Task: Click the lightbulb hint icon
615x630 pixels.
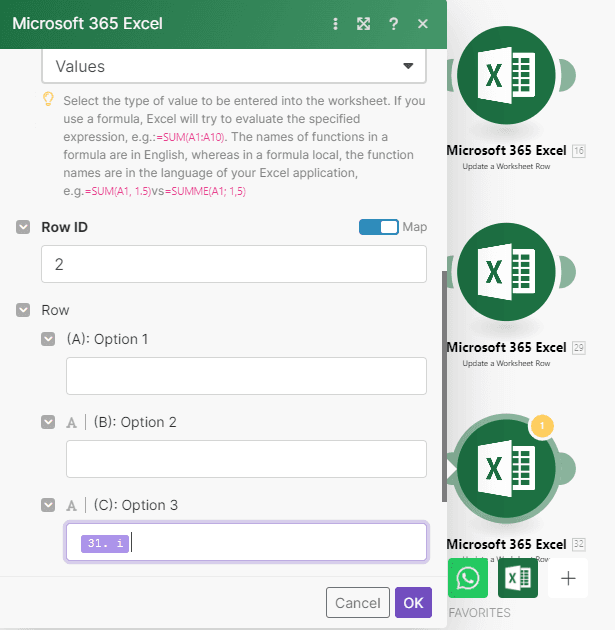Action: (48, 99)
